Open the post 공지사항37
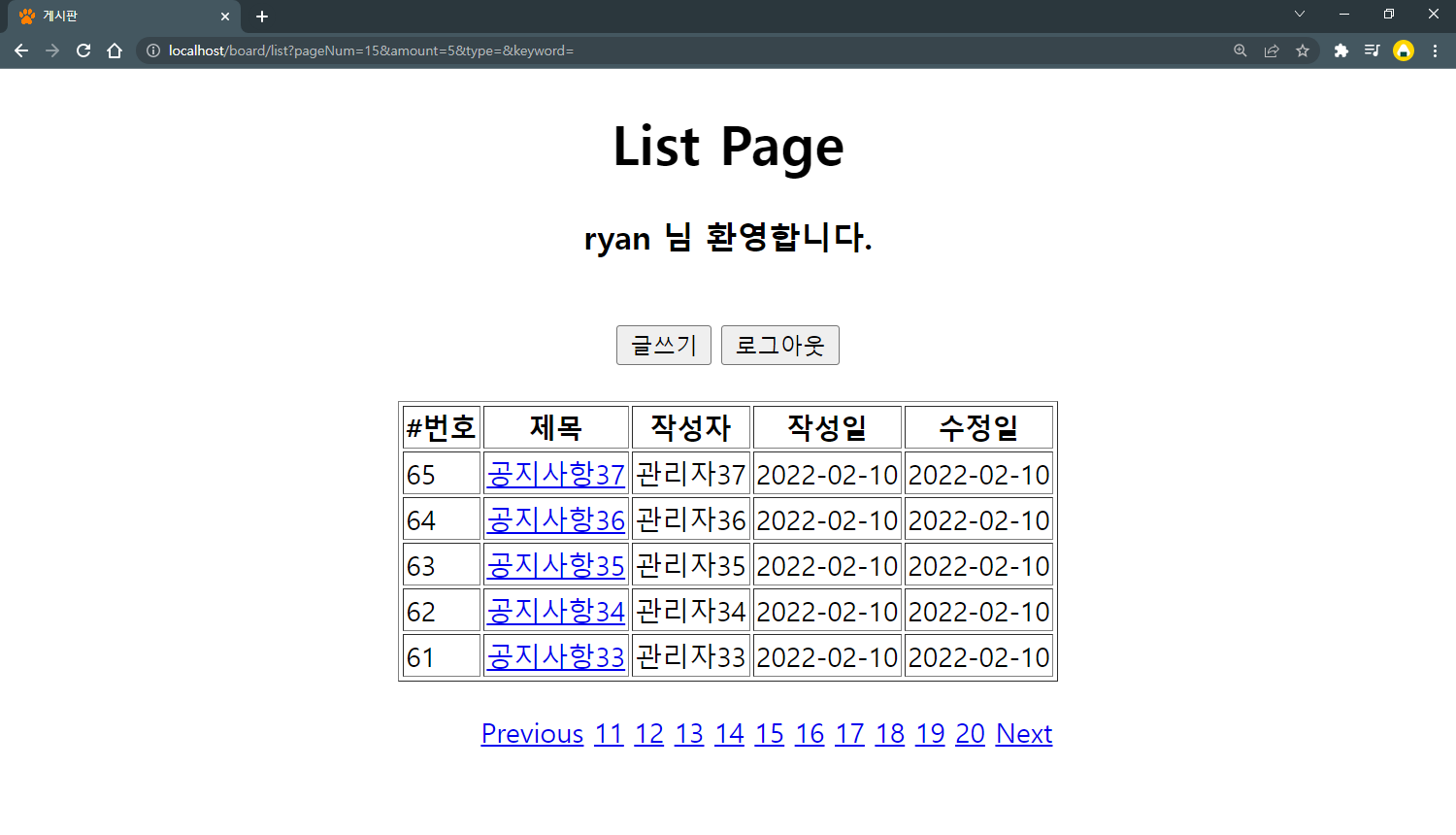This screenshot has height=835, width=1456. (x=555, y=474)
